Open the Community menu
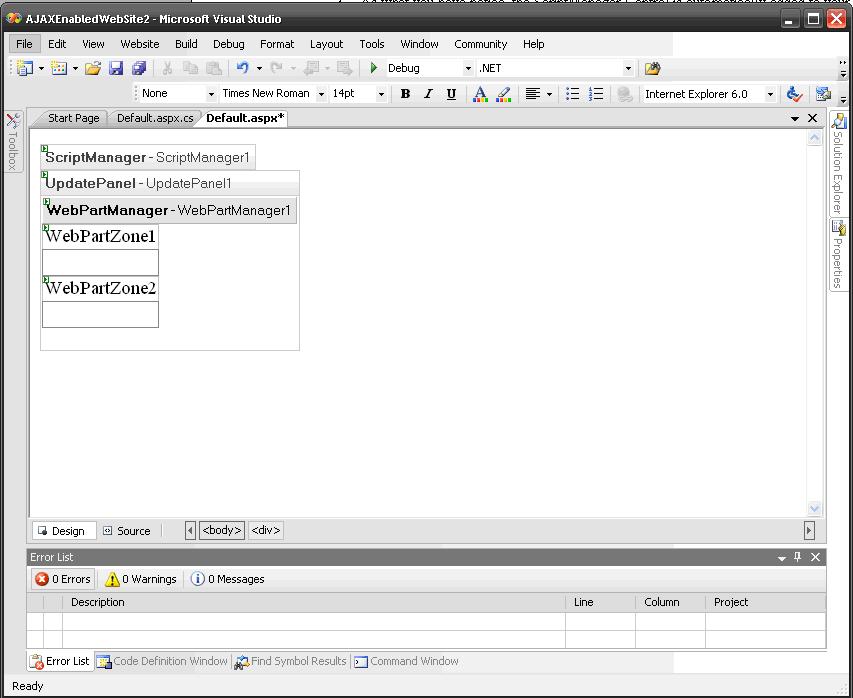The height and width of the screenshot is (698, 853). [480, 44]
